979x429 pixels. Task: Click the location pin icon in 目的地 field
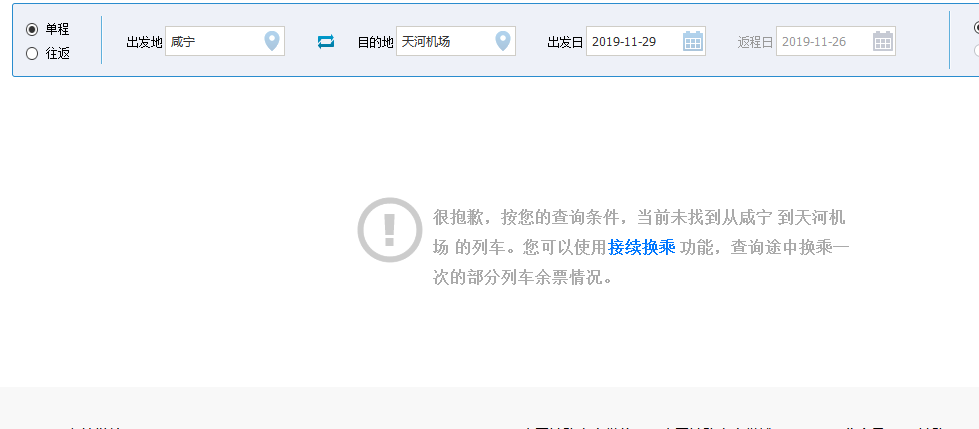click(503, 41)
